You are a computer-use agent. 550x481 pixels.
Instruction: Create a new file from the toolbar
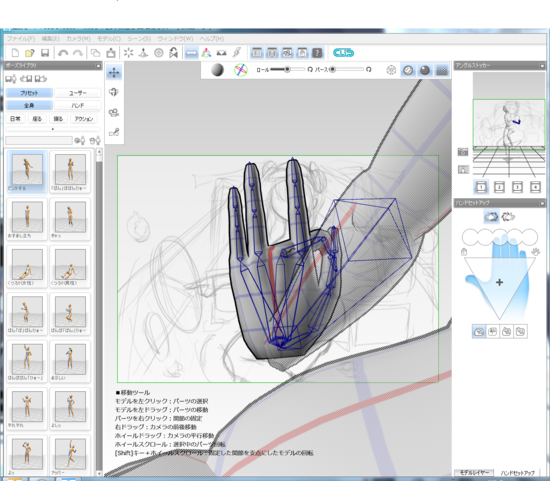click(x=15, y=53)
